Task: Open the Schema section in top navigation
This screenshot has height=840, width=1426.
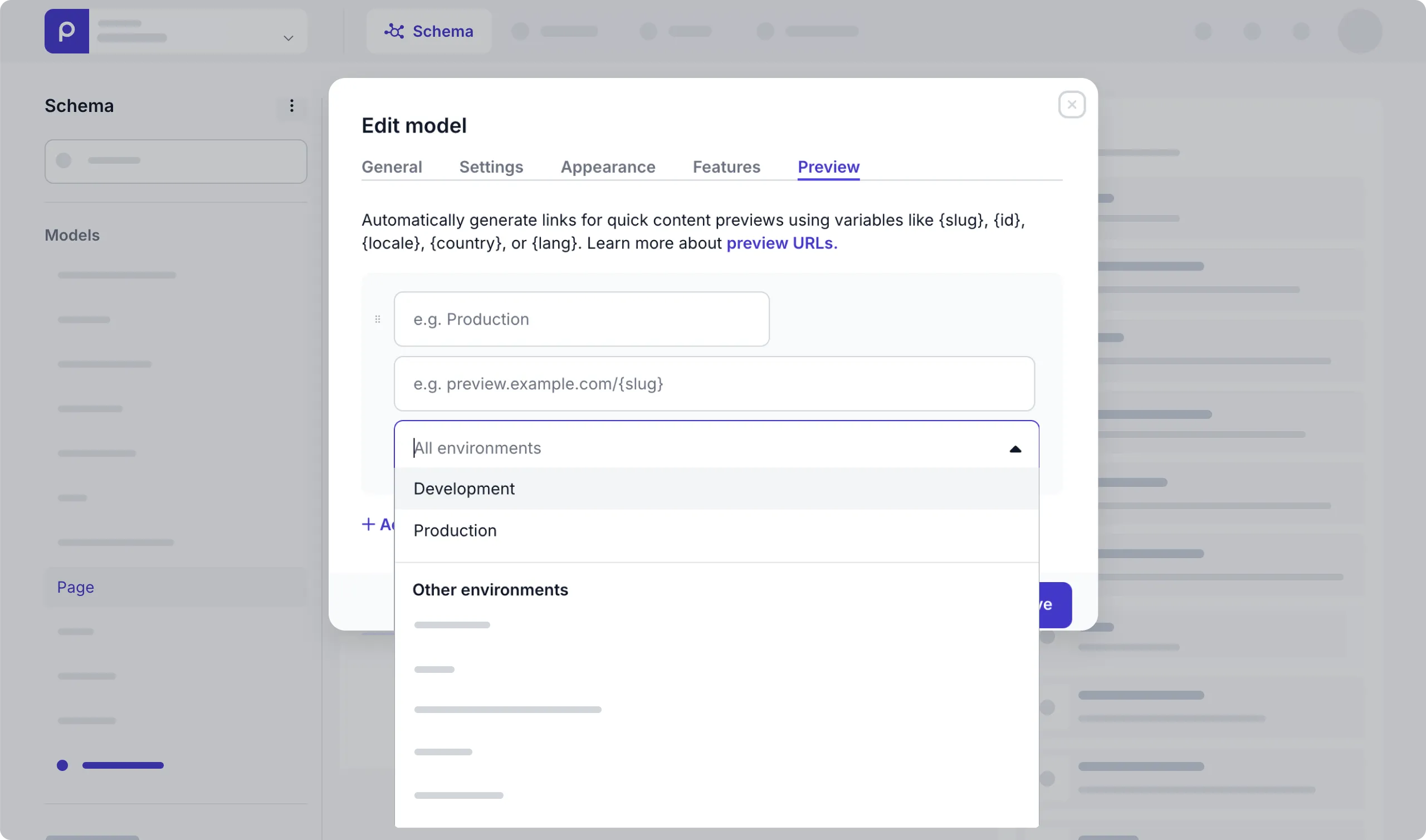Action: [x=429, y=31]
